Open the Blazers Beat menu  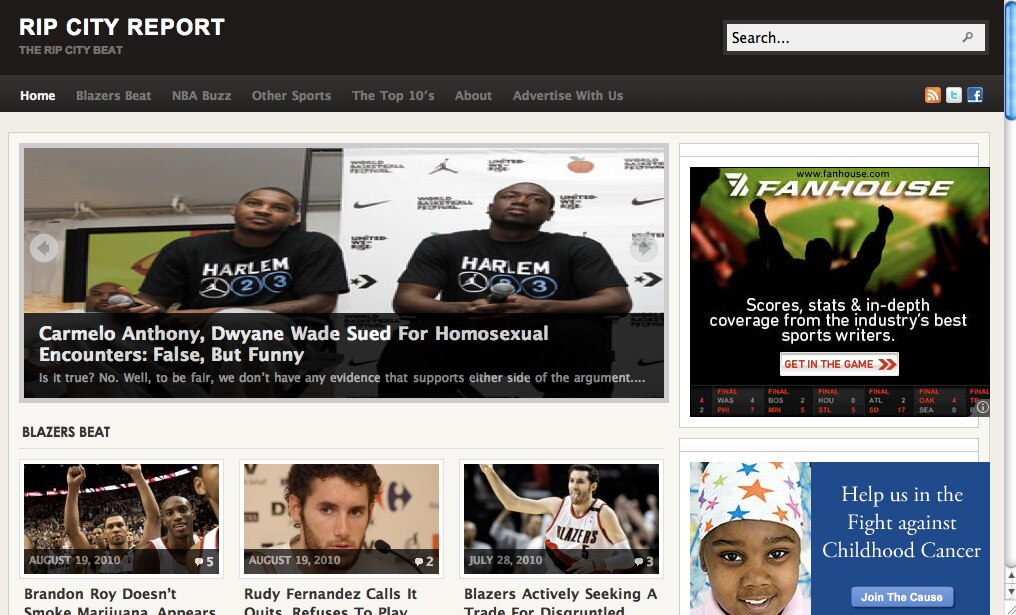tap(113, 96)
